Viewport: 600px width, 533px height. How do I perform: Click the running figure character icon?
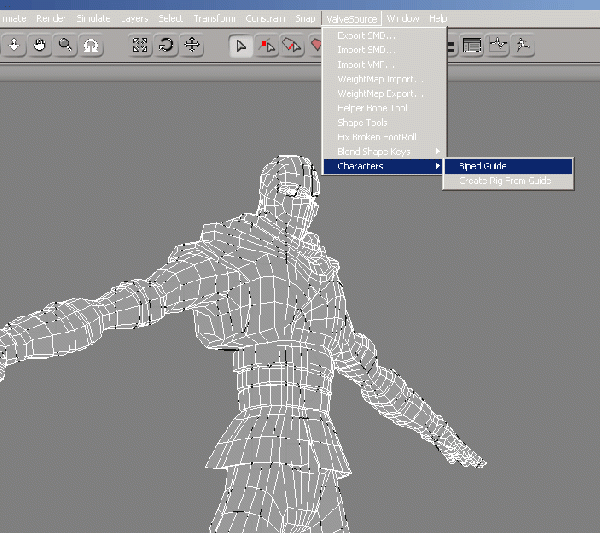coord(523,46)
